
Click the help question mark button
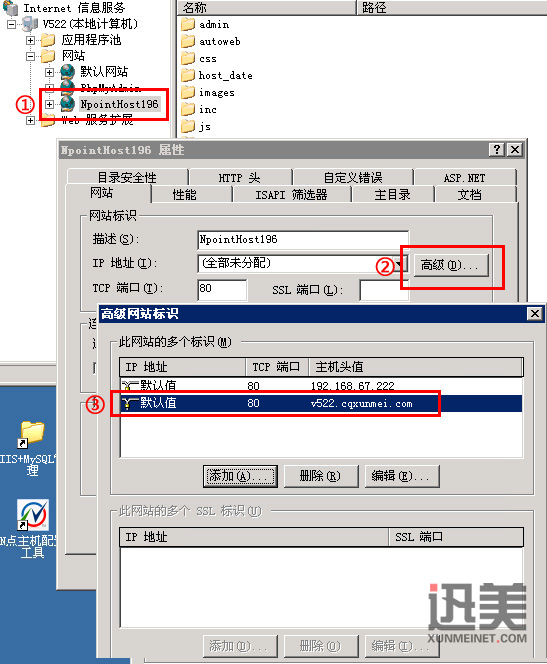pos(497,149)
